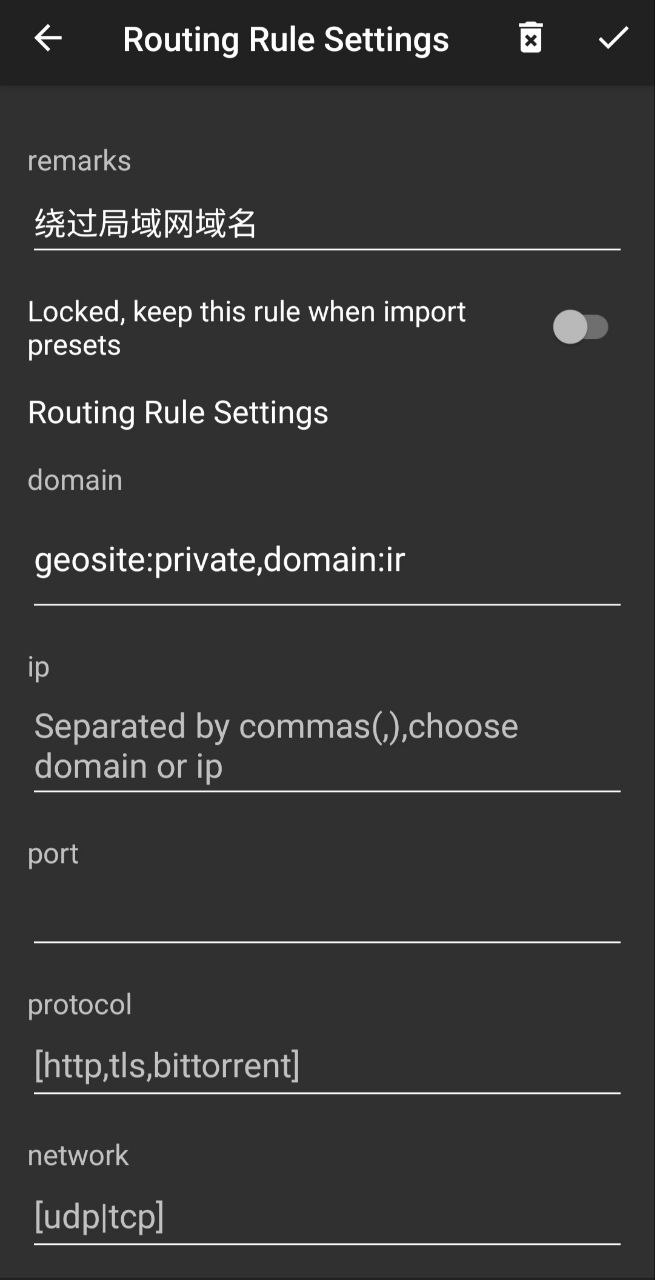Focus the empty port input field
This screenshot has width=655, height=1280.
tap(327, 912)
